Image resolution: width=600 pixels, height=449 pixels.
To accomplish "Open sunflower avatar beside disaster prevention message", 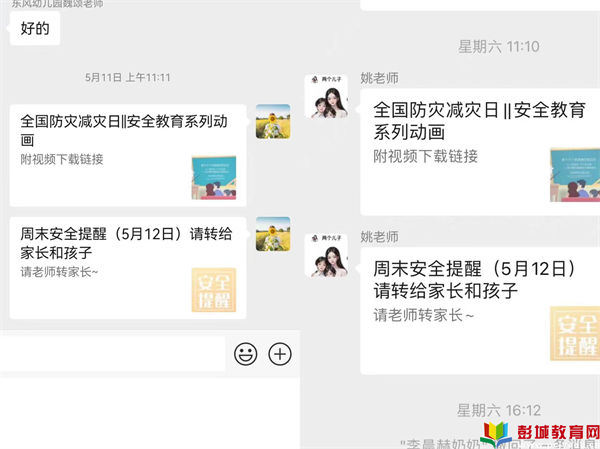I will (273, 121).
